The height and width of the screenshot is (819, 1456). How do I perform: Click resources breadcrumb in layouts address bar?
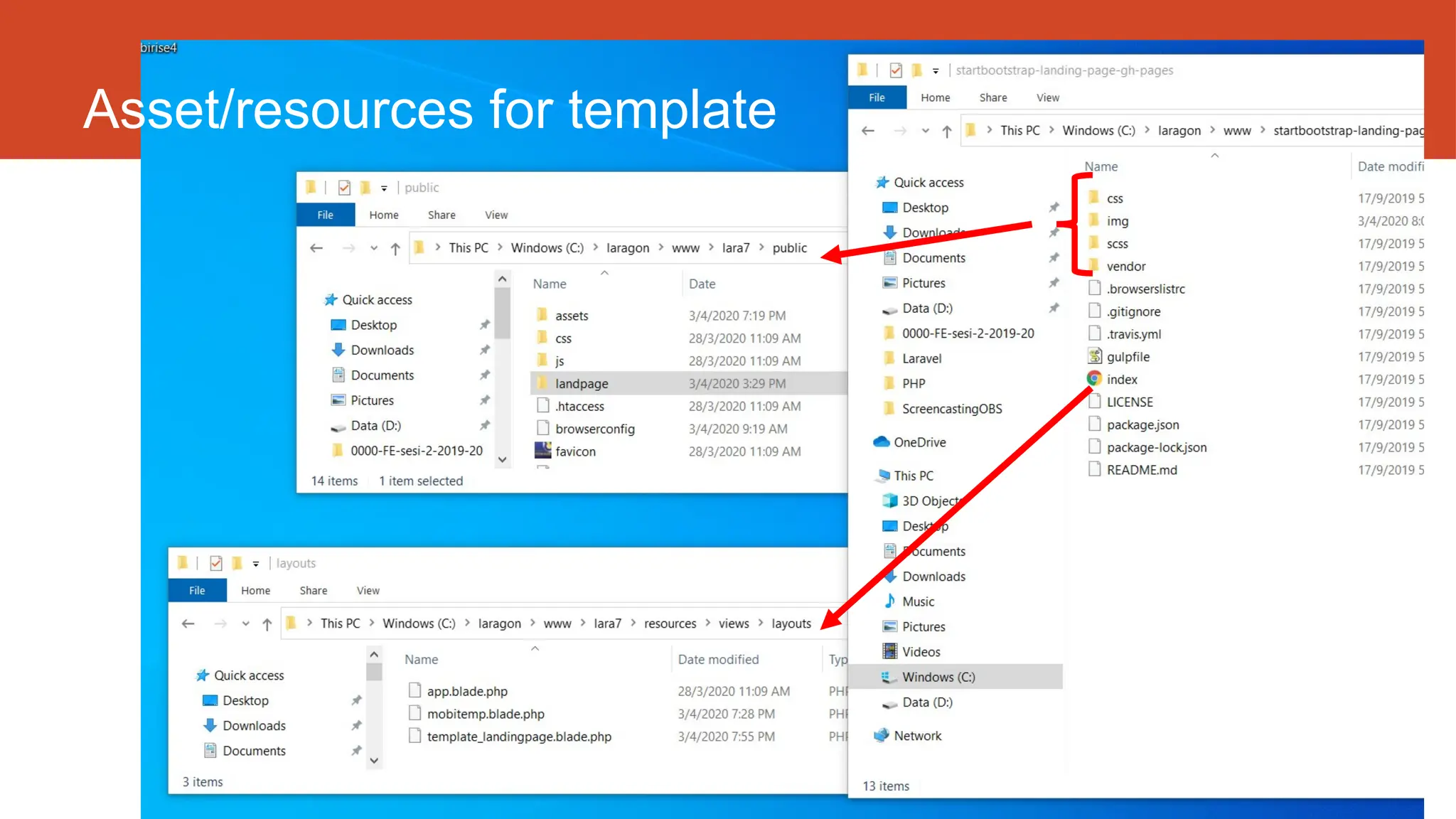pos(670,623)
